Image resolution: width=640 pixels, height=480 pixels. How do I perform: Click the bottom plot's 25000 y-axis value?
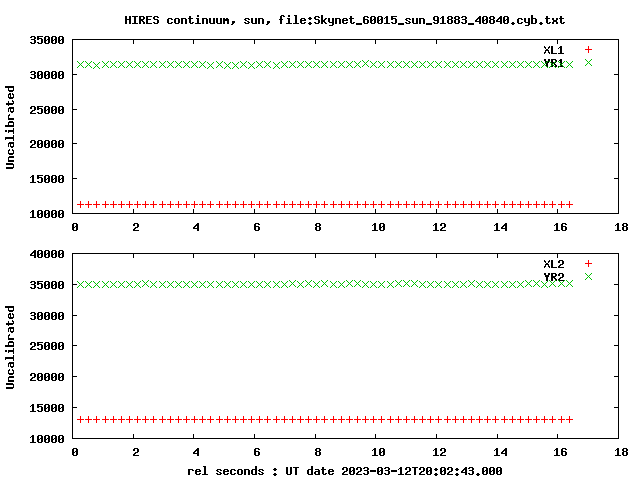47,346
